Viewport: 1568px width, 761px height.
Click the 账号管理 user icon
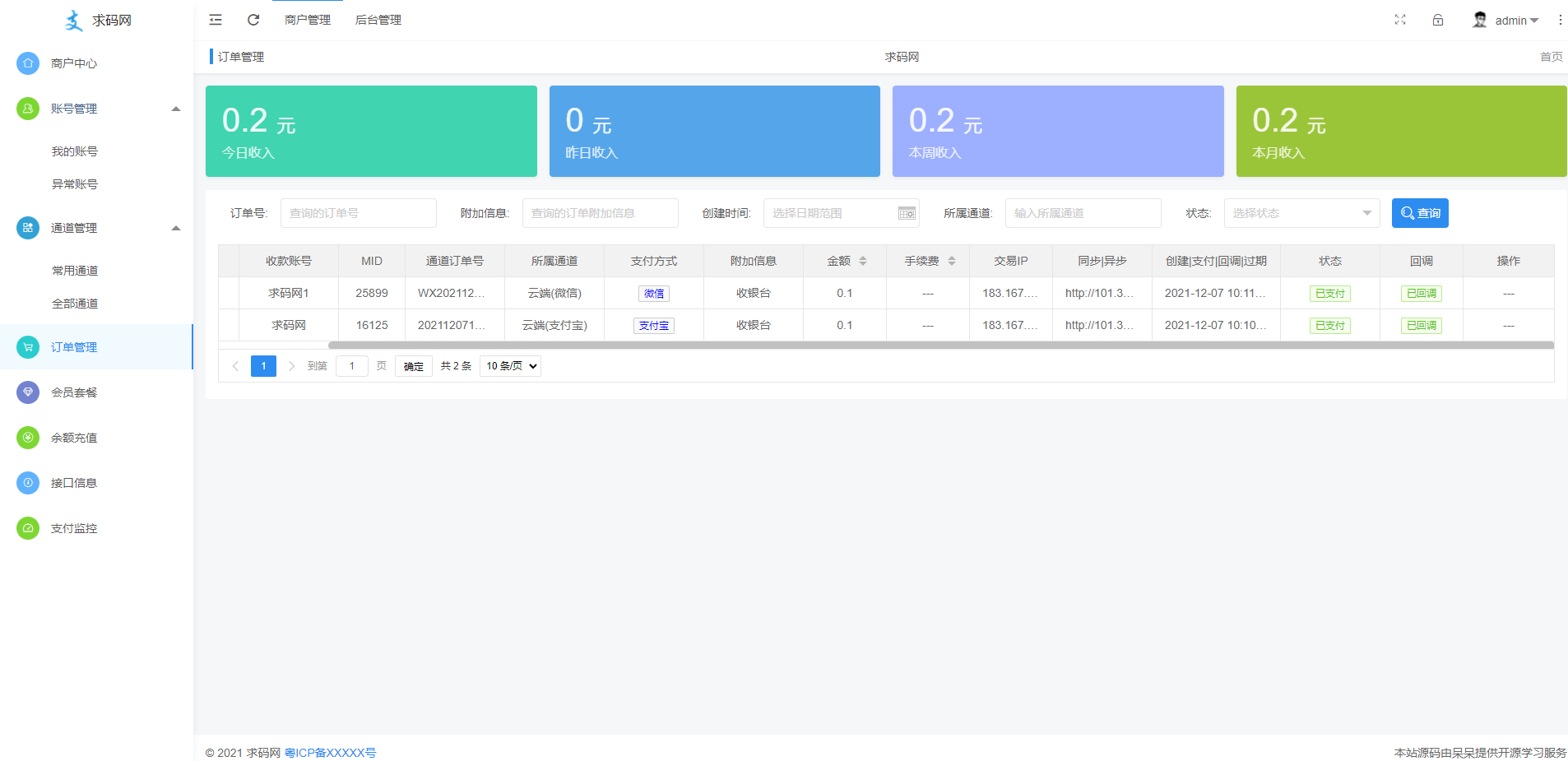click(28, 109)
